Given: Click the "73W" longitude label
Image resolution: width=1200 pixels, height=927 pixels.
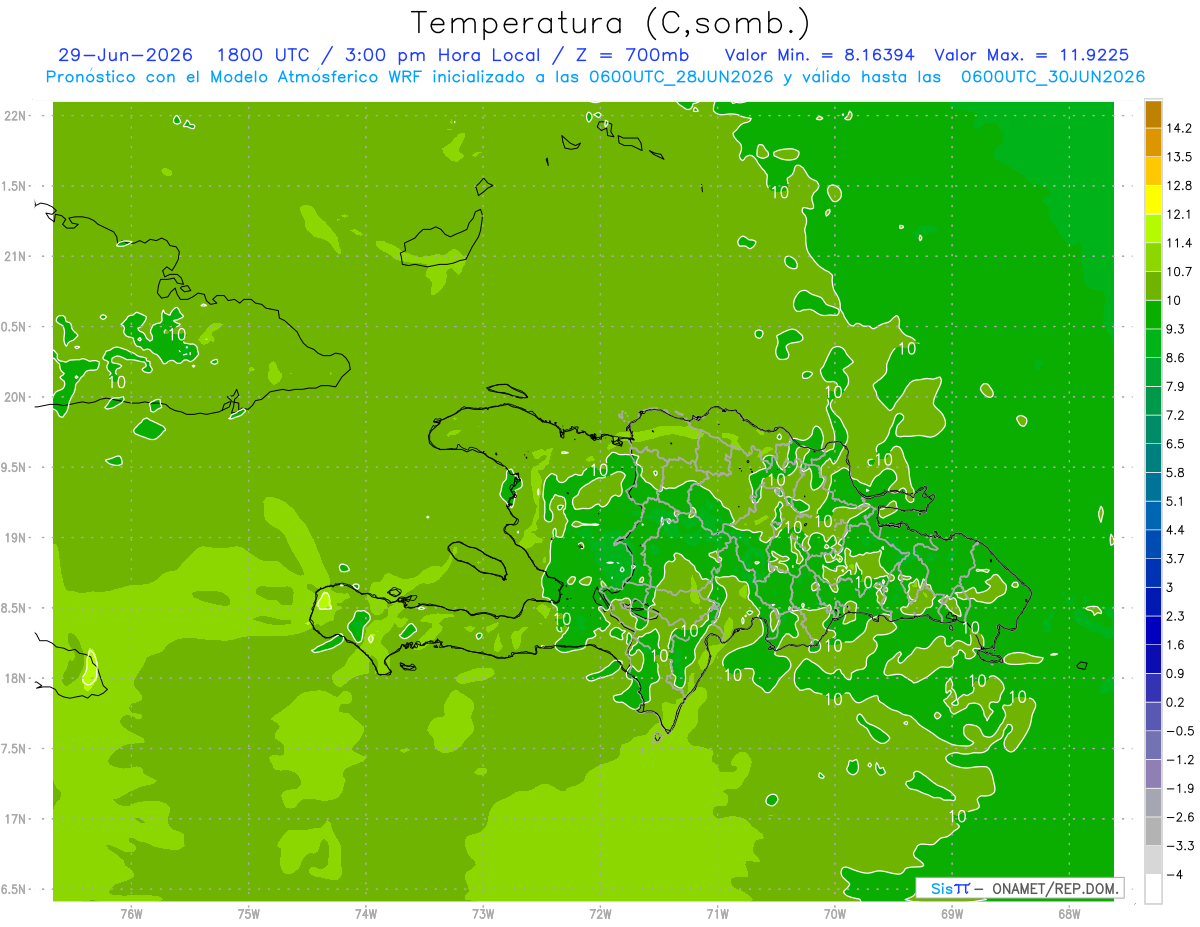Looking at the screenshot, I should point(483,913).
